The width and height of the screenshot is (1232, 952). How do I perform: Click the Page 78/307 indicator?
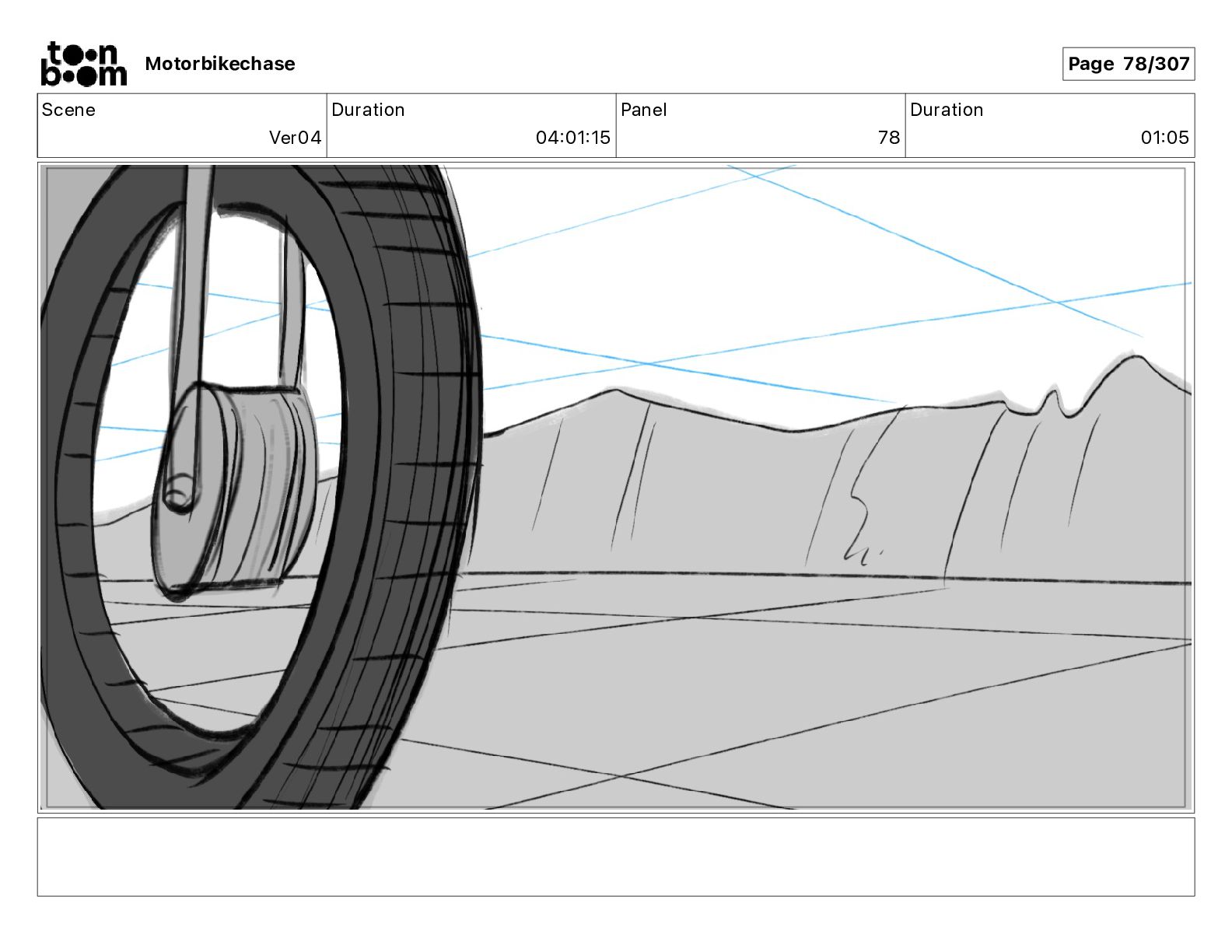(1129, 64)
